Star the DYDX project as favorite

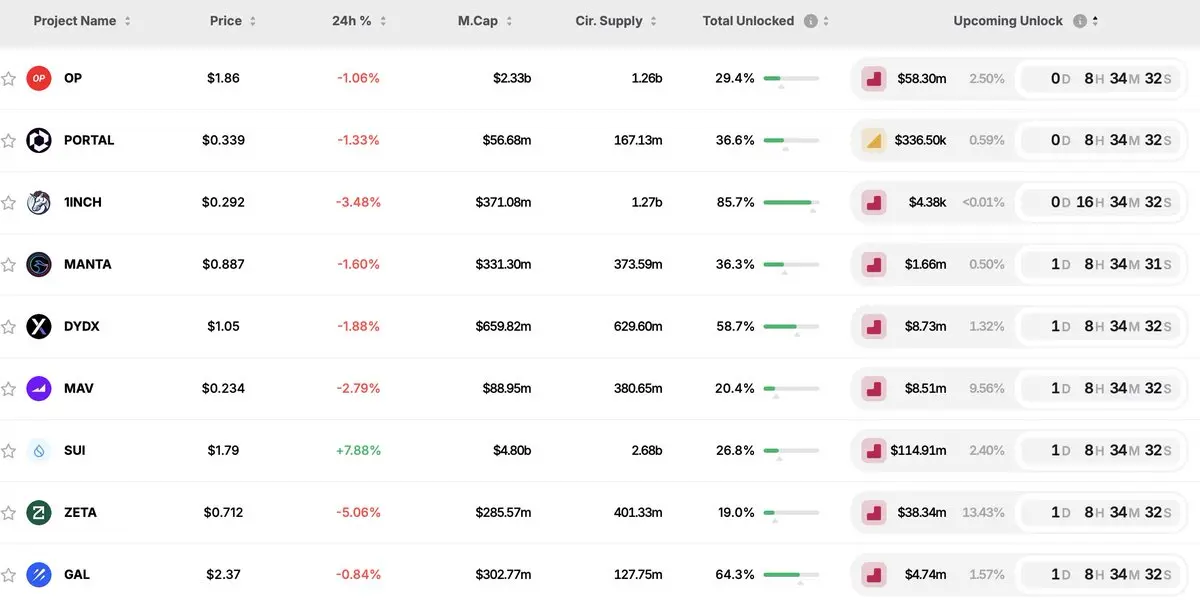[x=9, y=326]
